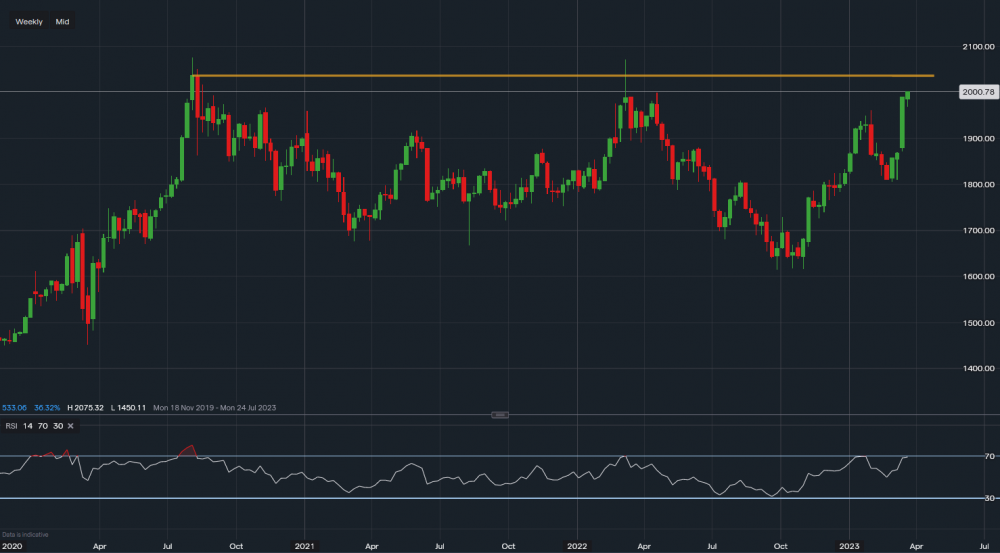The width and height of the screenshot is (1000, 553).
Task: Click the RSI oversold value 30 in legend
Action: pos(58,426)
